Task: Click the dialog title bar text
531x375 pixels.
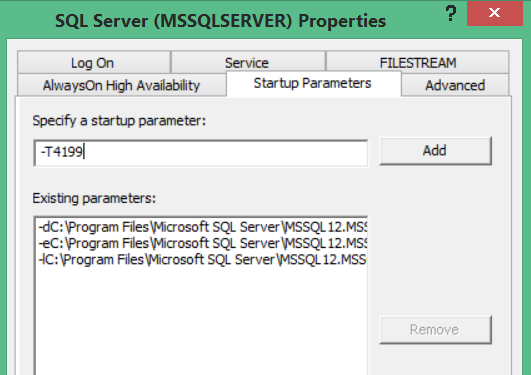Action: pos(220,21)
